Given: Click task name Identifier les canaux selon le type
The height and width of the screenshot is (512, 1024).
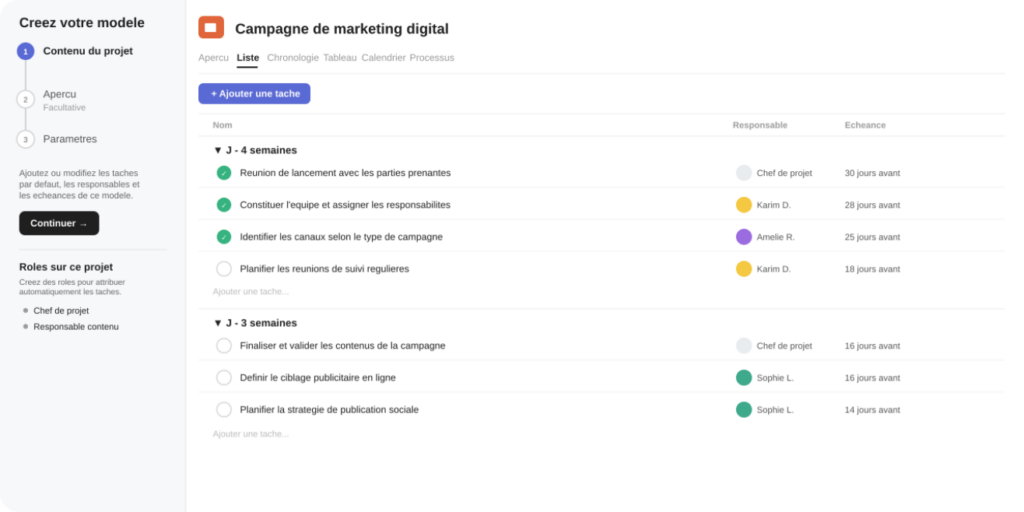Looking at the screenshot, I should point(342,237).
